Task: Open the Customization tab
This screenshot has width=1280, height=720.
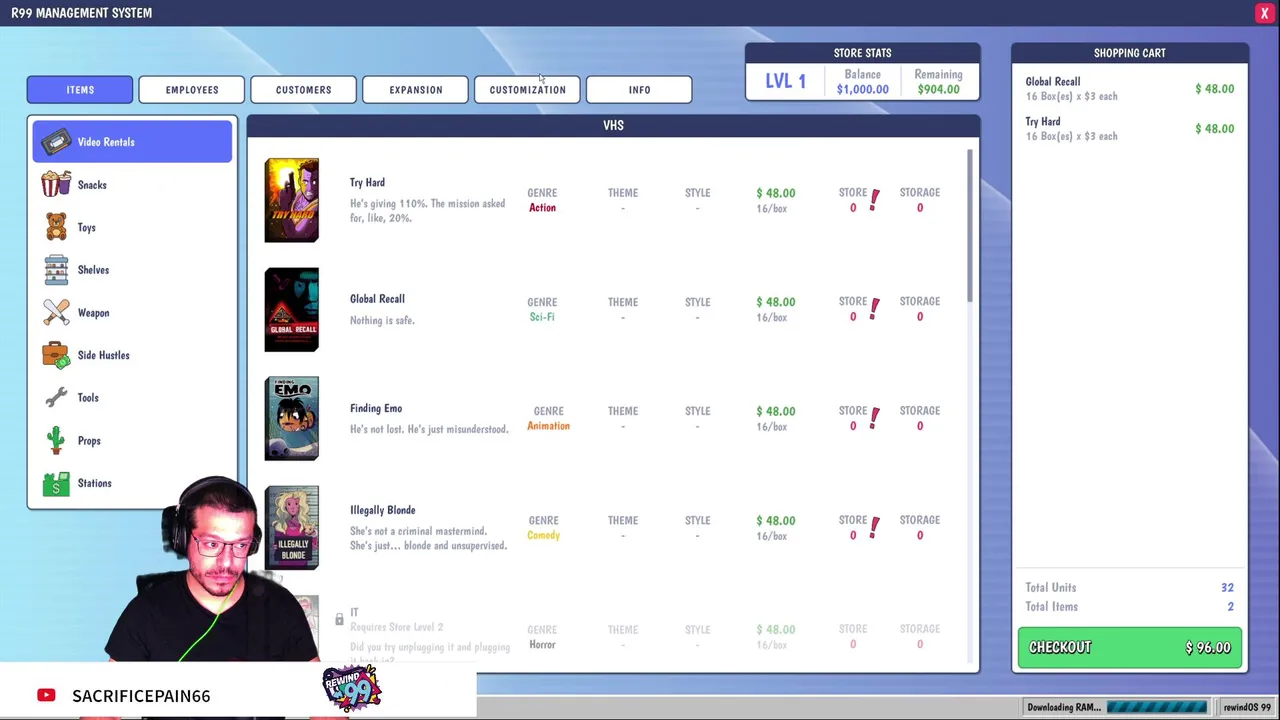Action: (528, 90)
